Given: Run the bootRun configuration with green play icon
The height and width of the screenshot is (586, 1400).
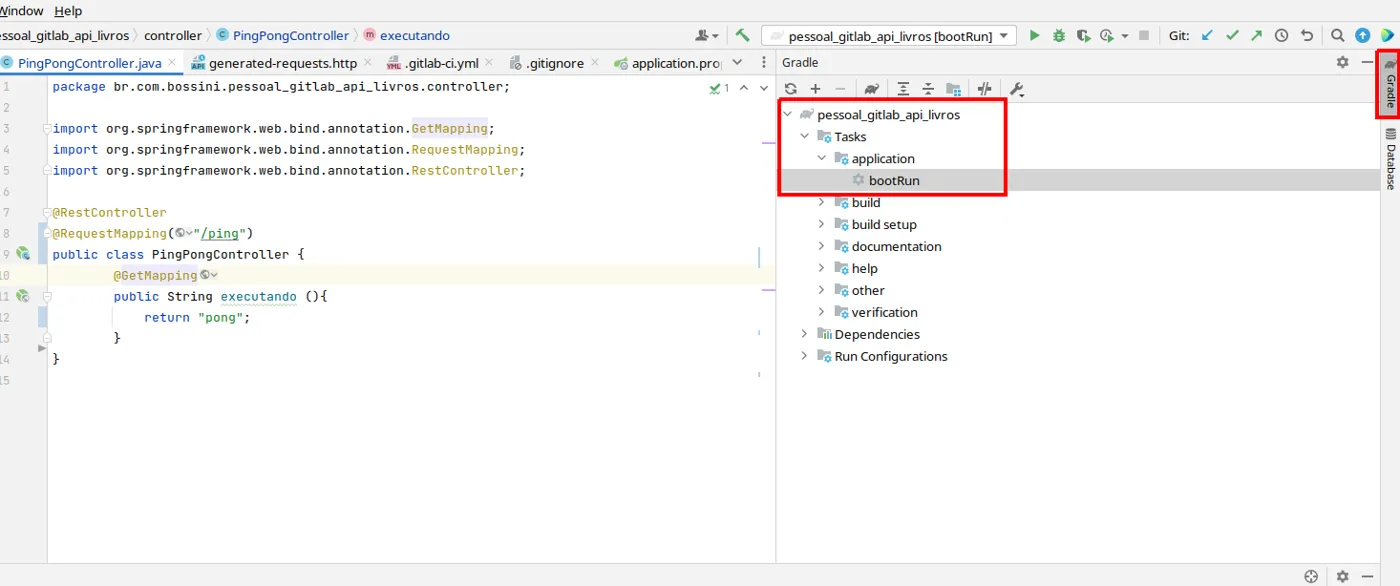Looking at the screenshot, I should [1035, 35].
